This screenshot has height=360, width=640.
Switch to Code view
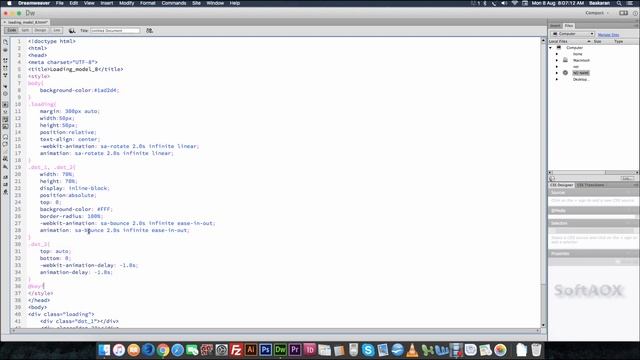tap(11, 30)
